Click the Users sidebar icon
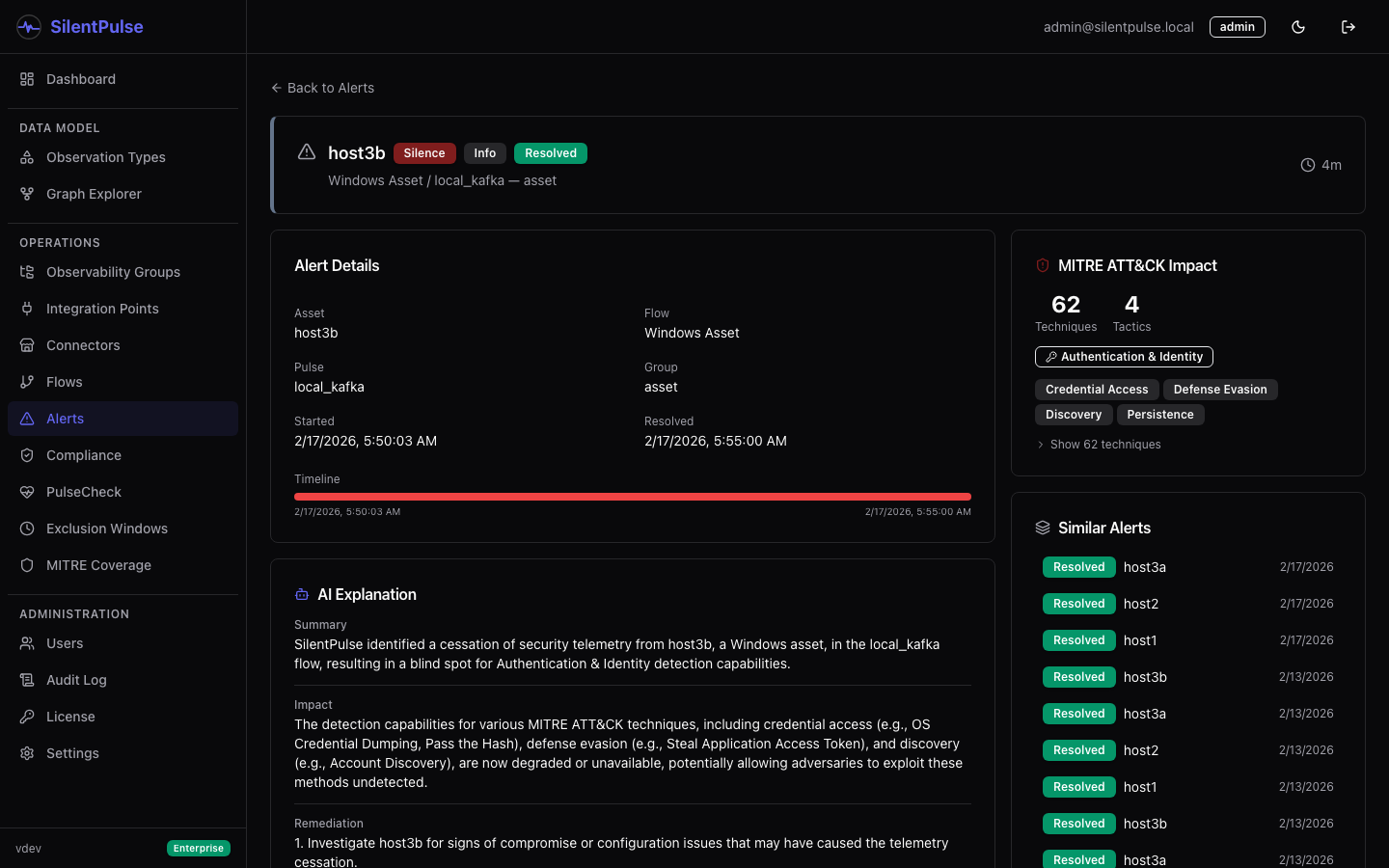1389x868 pixels. [27, 643]
